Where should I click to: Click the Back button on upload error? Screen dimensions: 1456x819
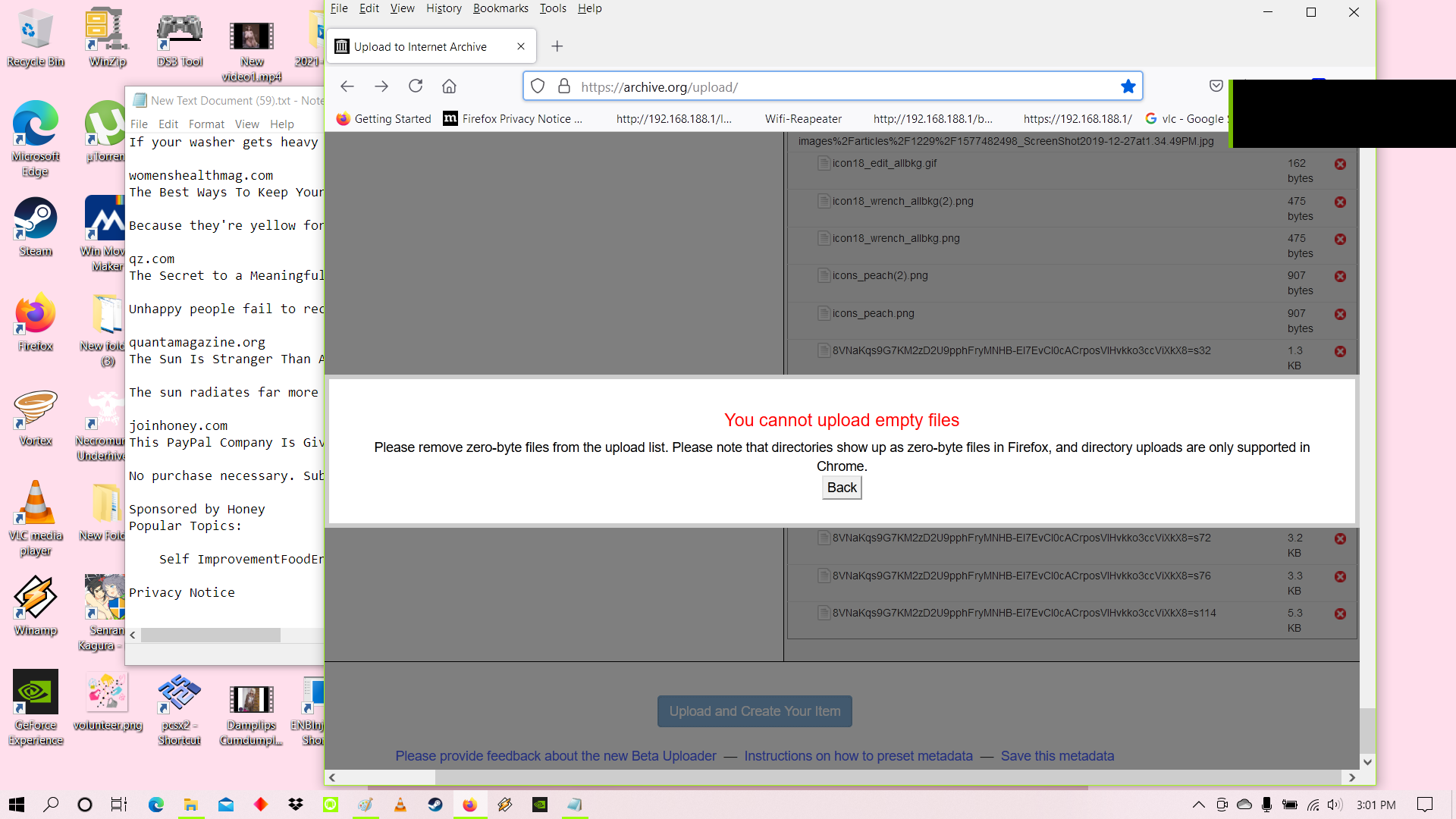(842, 487)
